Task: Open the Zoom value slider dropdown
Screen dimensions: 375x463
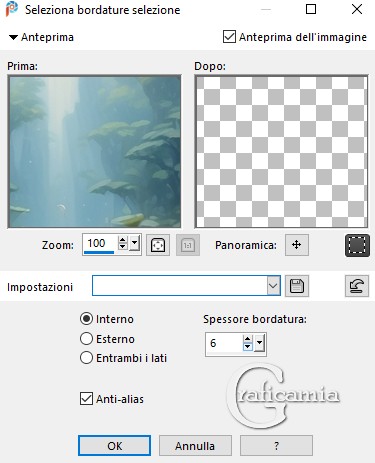Action: 135,244
